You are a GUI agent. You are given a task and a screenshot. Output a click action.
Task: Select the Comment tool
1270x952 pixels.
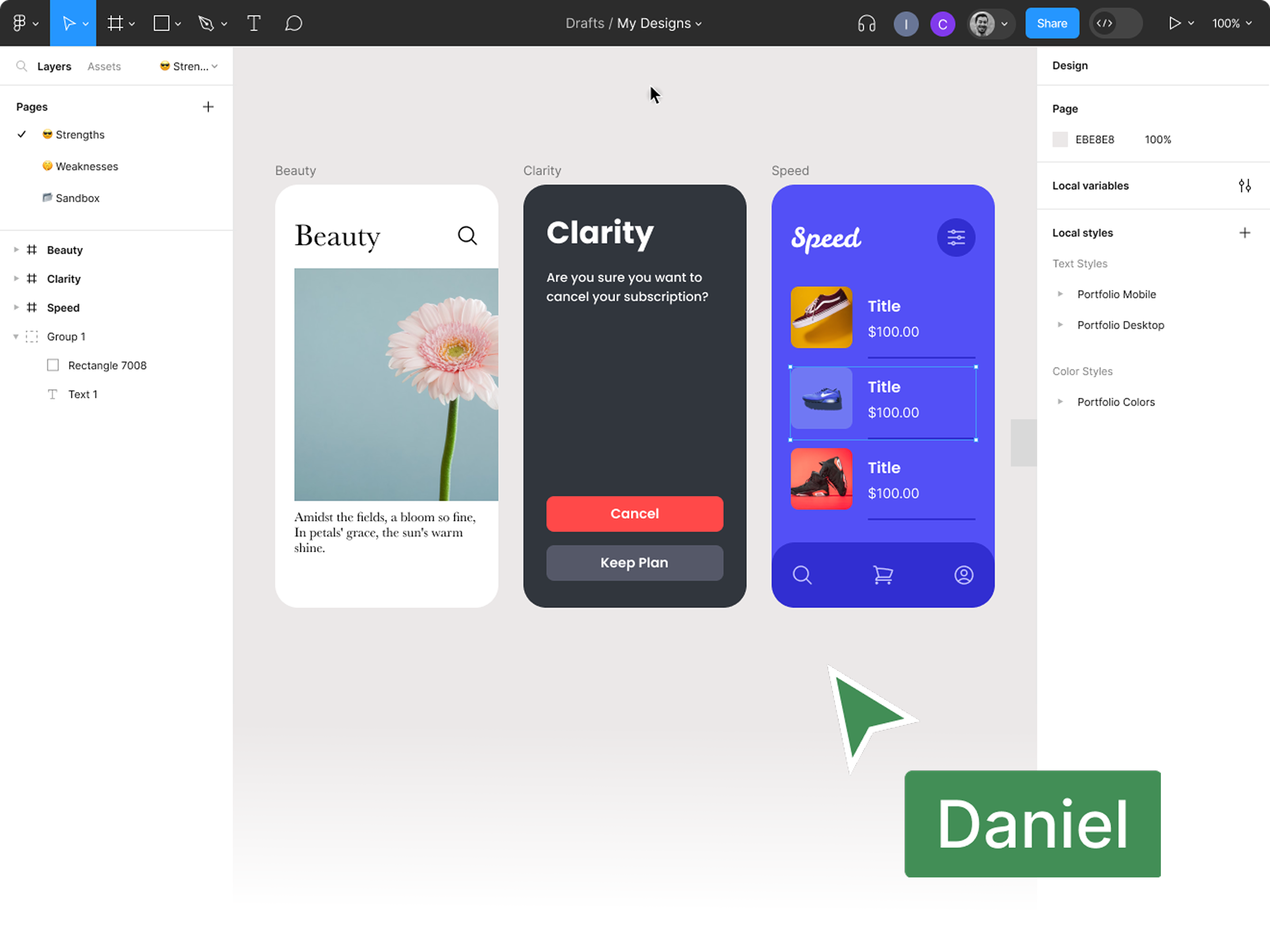[293, 23]
